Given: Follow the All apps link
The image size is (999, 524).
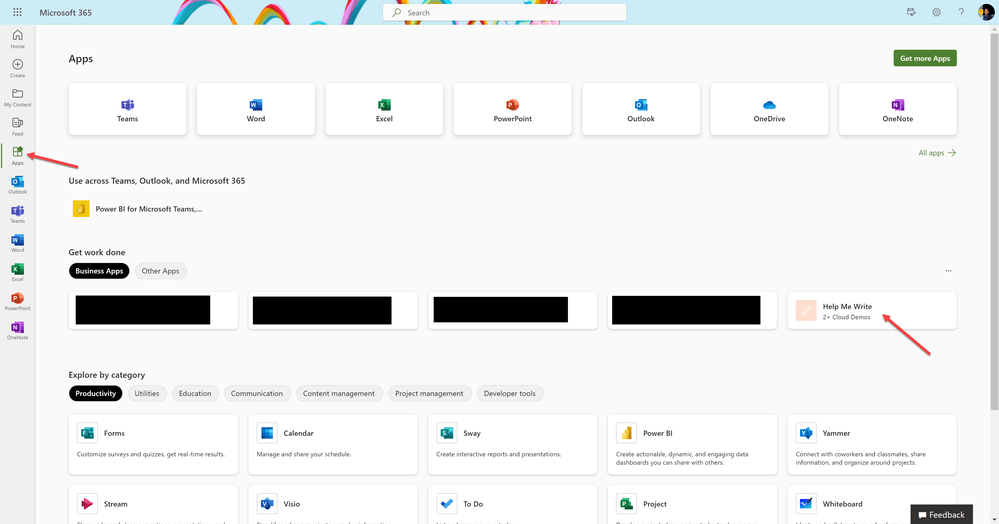Looking at the screenshot, I should pyautogui.click(x=937, y=153).
